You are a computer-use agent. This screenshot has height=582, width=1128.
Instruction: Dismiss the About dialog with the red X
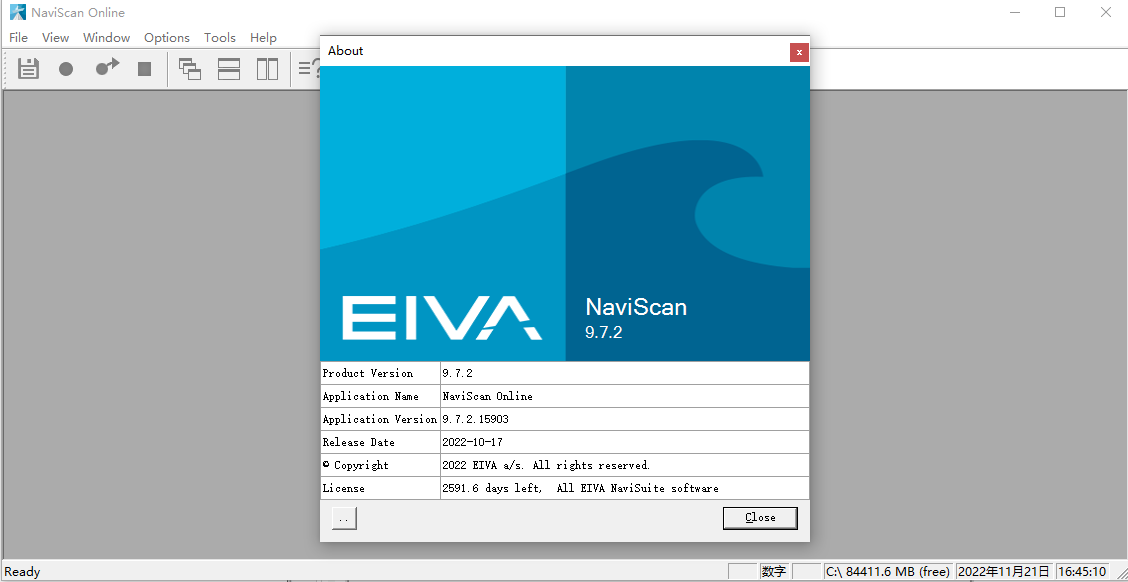click(x=799, y=52)
